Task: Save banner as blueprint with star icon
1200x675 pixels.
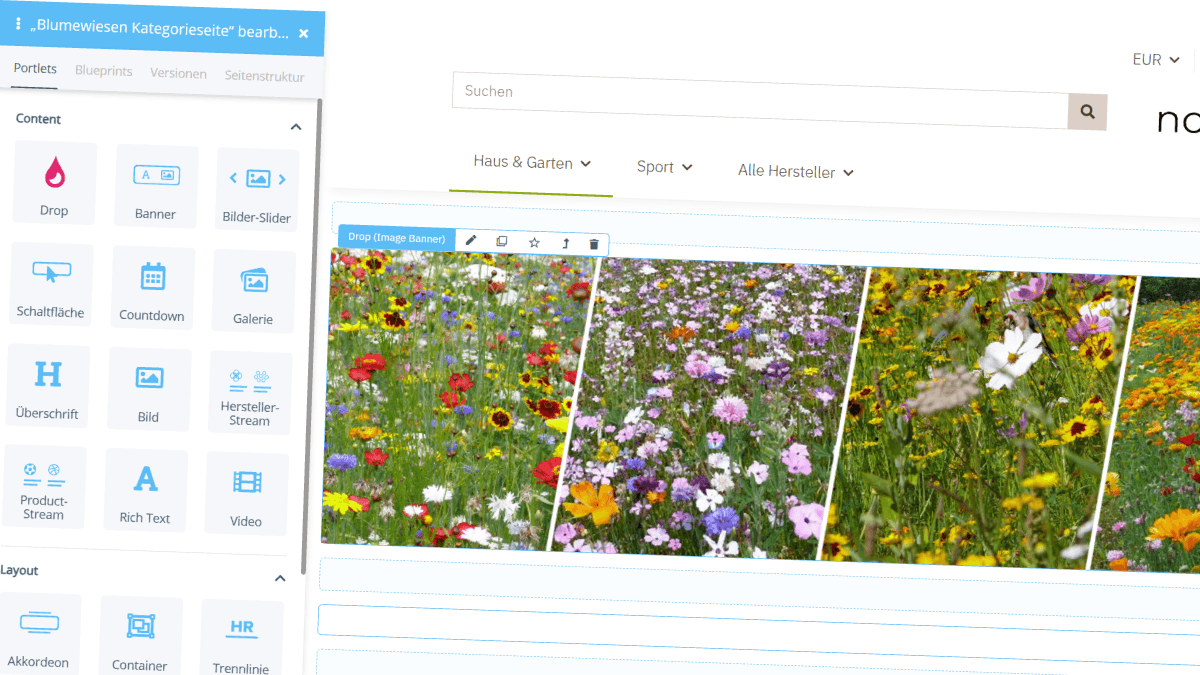Action: (x=534, y=243)
